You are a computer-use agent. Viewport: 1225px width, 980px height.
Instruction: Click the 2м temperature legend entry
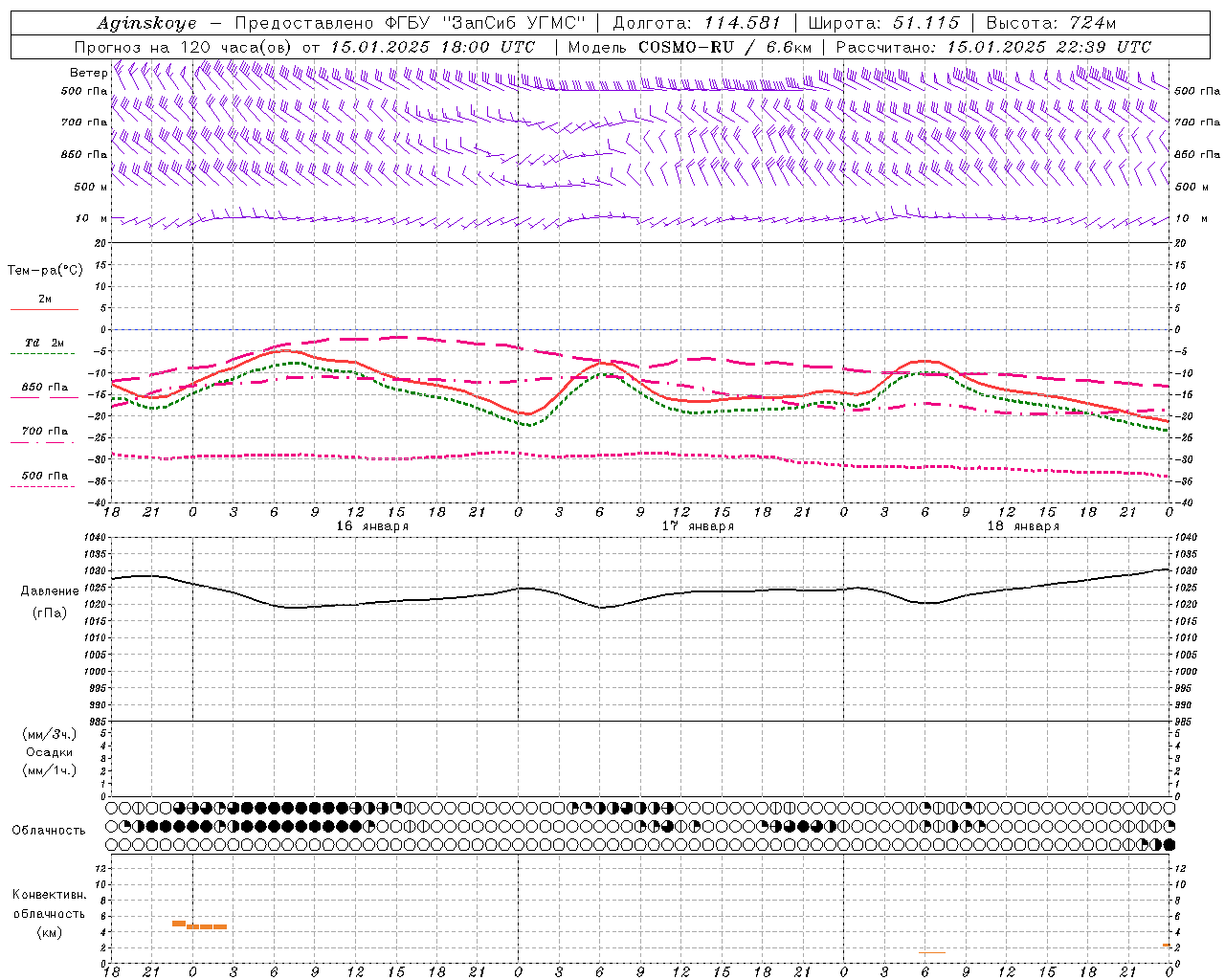[x=45, y=300]
